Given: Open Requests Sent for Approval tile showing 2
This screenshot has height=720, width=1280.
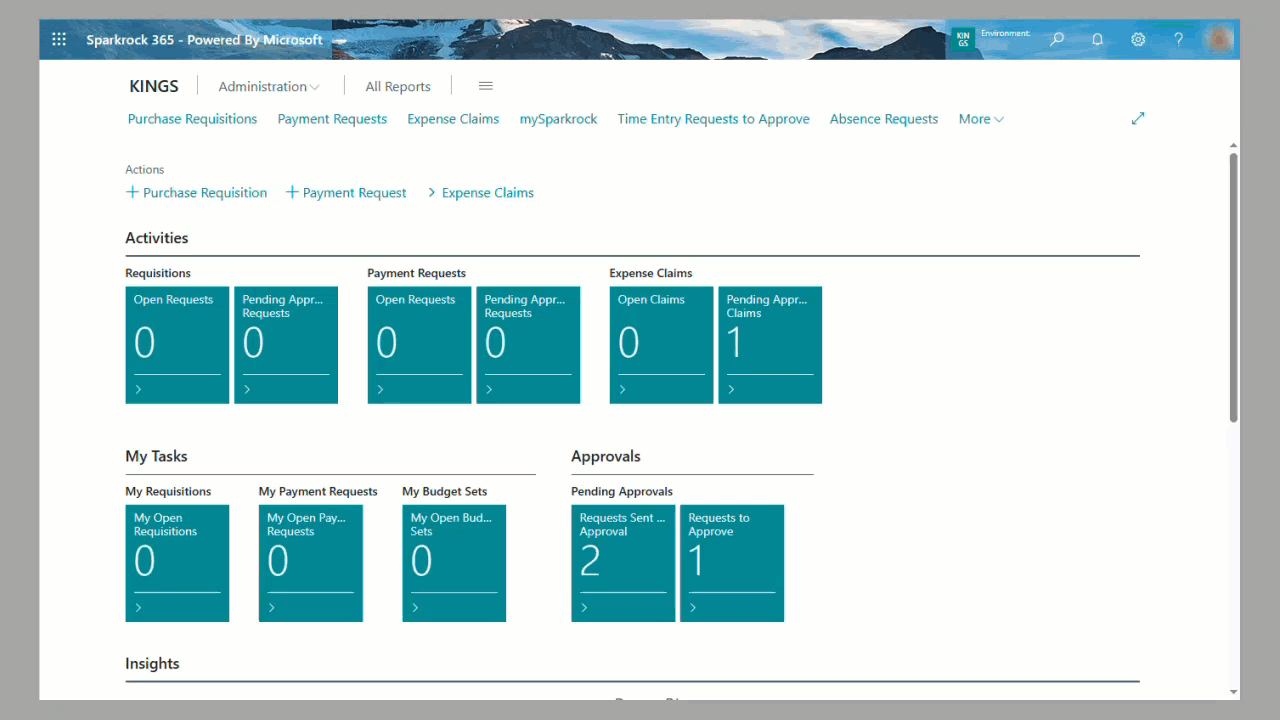Looking at the screenshot, I should click(623, 563).
